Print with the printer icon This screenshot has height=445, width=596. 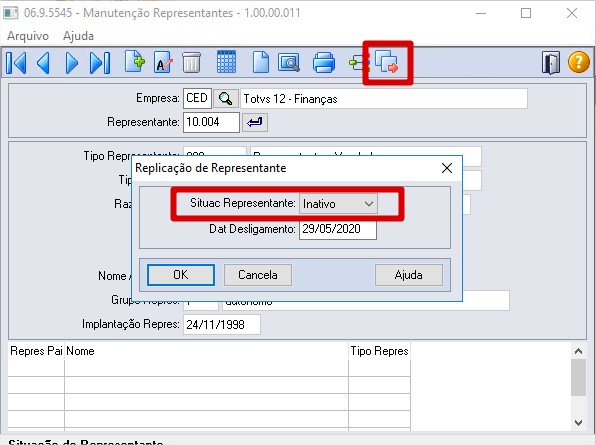(x=324, y=63)
